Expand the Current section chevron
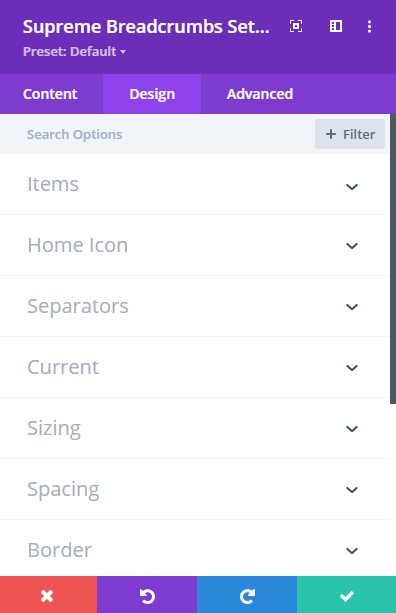Viewport: 396px width, 613px height. click(352, 368)
